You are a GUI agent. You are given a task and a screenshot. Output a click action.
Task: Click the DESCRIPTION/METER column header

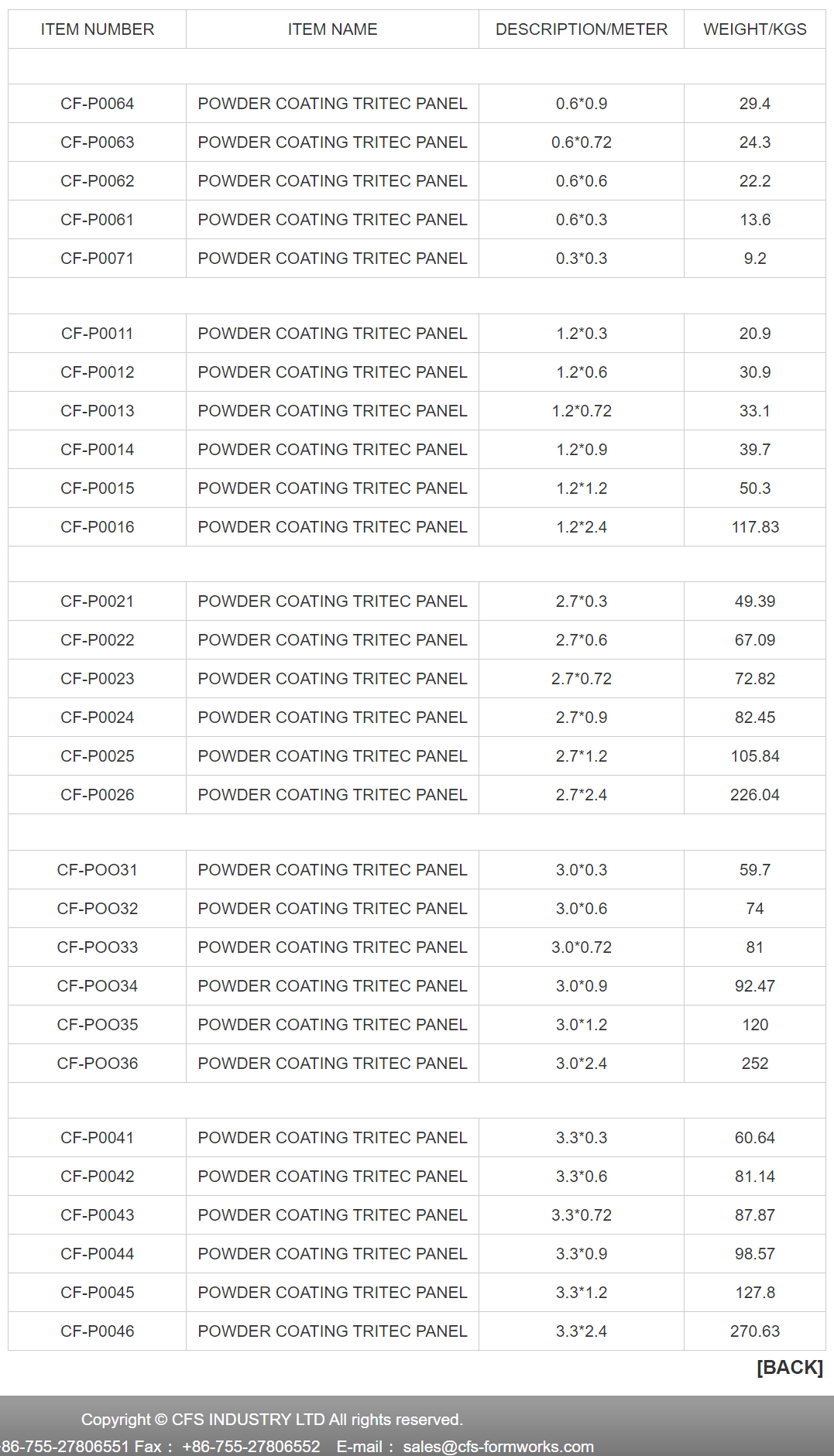581,29
